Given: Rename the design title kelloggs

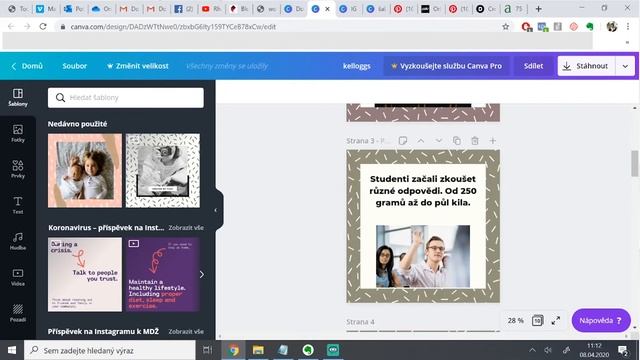Looking at the screenshot, I should click(357, 66).
